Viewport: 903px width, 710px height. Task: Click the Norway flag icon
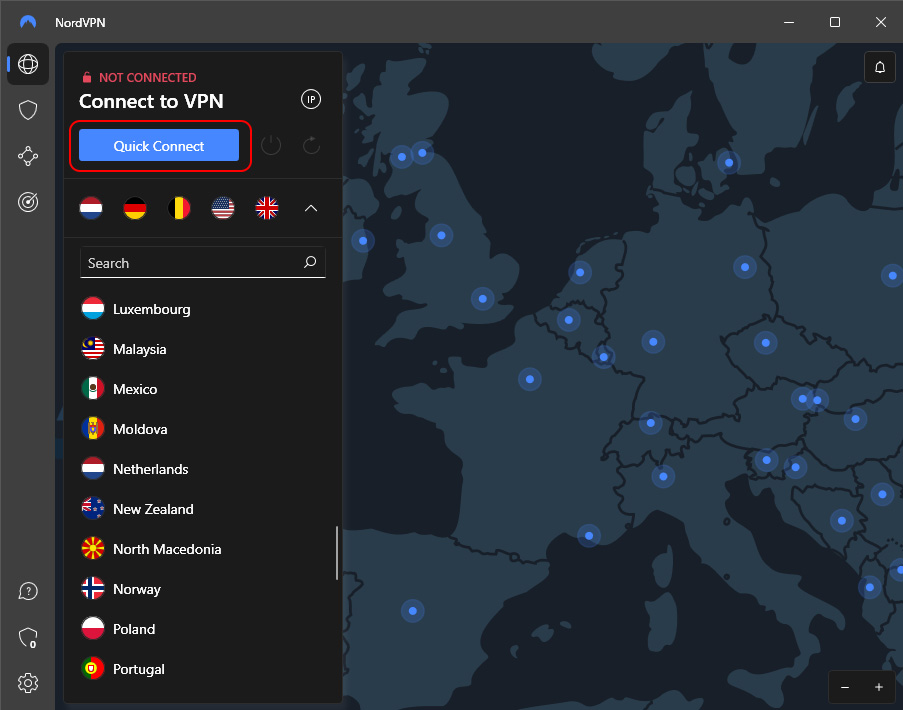[93, 589]
